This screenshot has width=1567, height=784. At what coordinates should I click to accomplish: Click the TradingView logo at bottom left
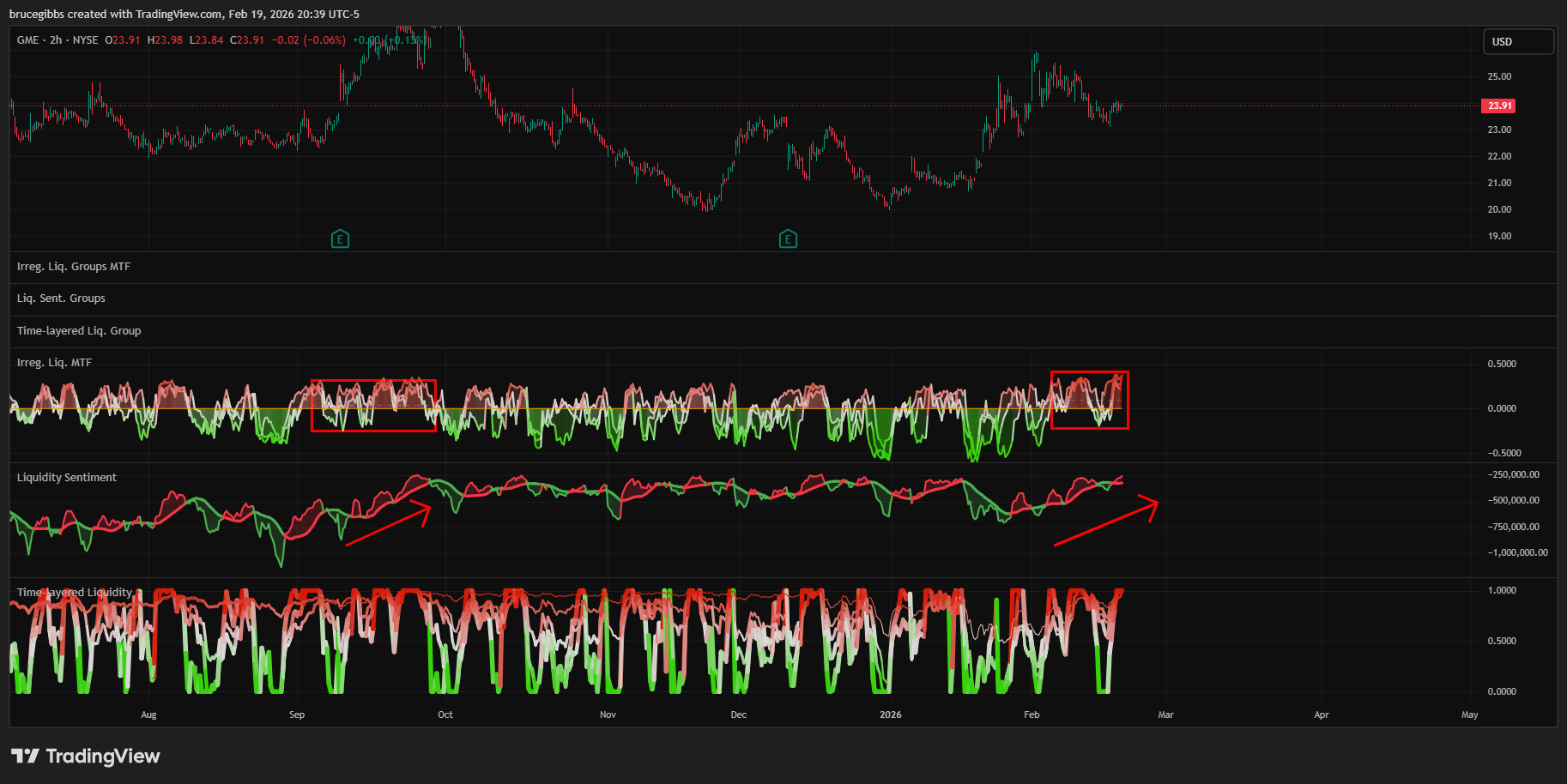tap(86, 756)
